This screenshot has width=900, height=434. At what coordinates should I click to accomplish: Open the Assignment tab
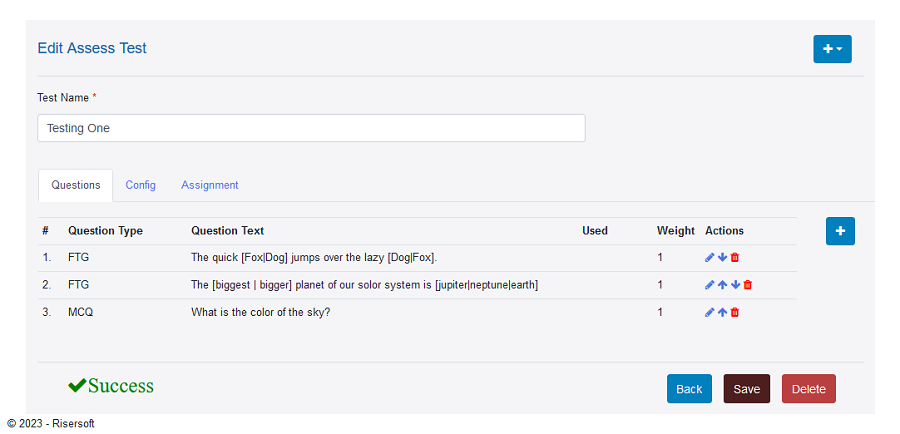pos(210,185)
